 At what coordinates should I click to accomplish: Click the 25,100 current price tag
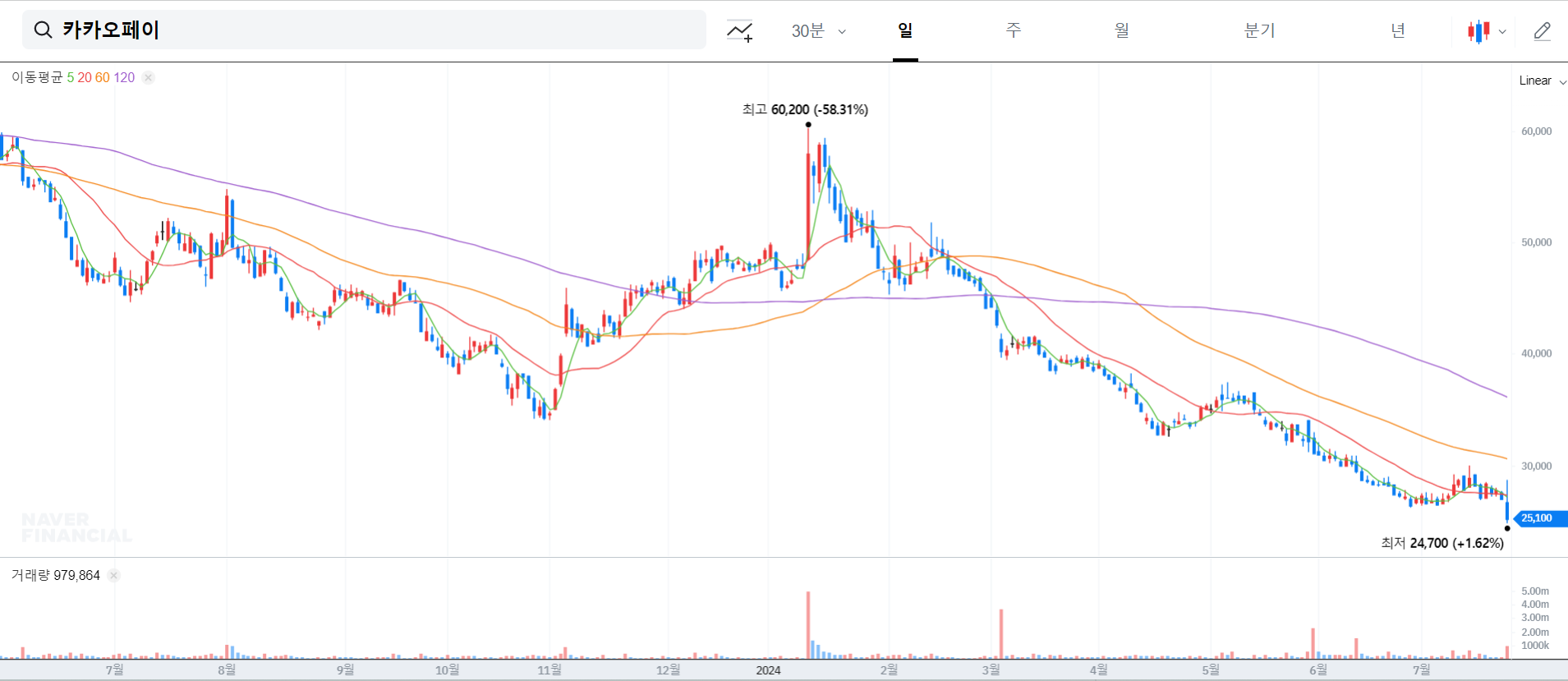pos(1539,518)
